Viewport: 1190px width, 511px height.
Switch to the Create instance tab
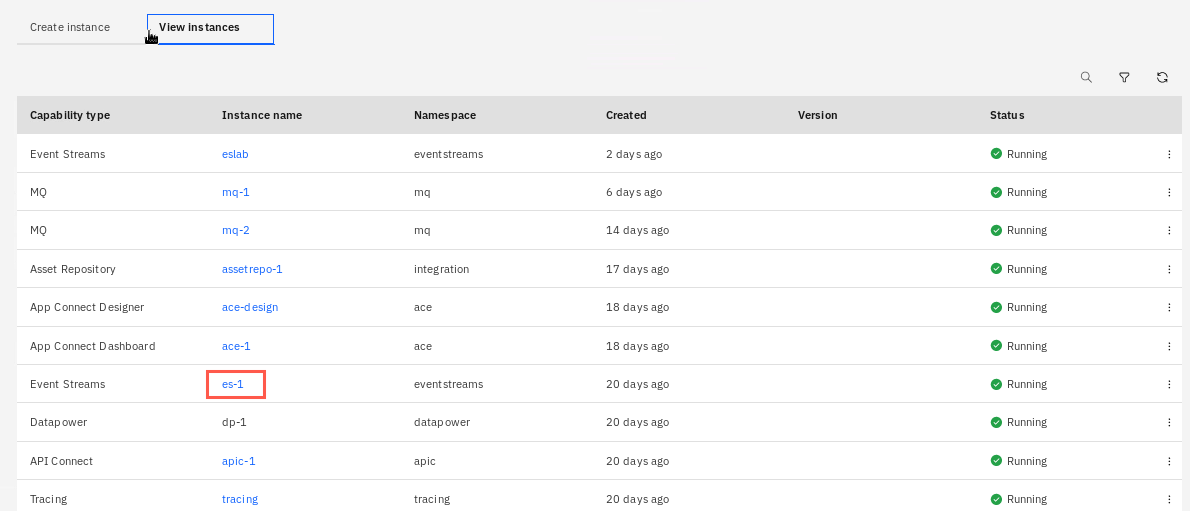click(x=70, y=27)
